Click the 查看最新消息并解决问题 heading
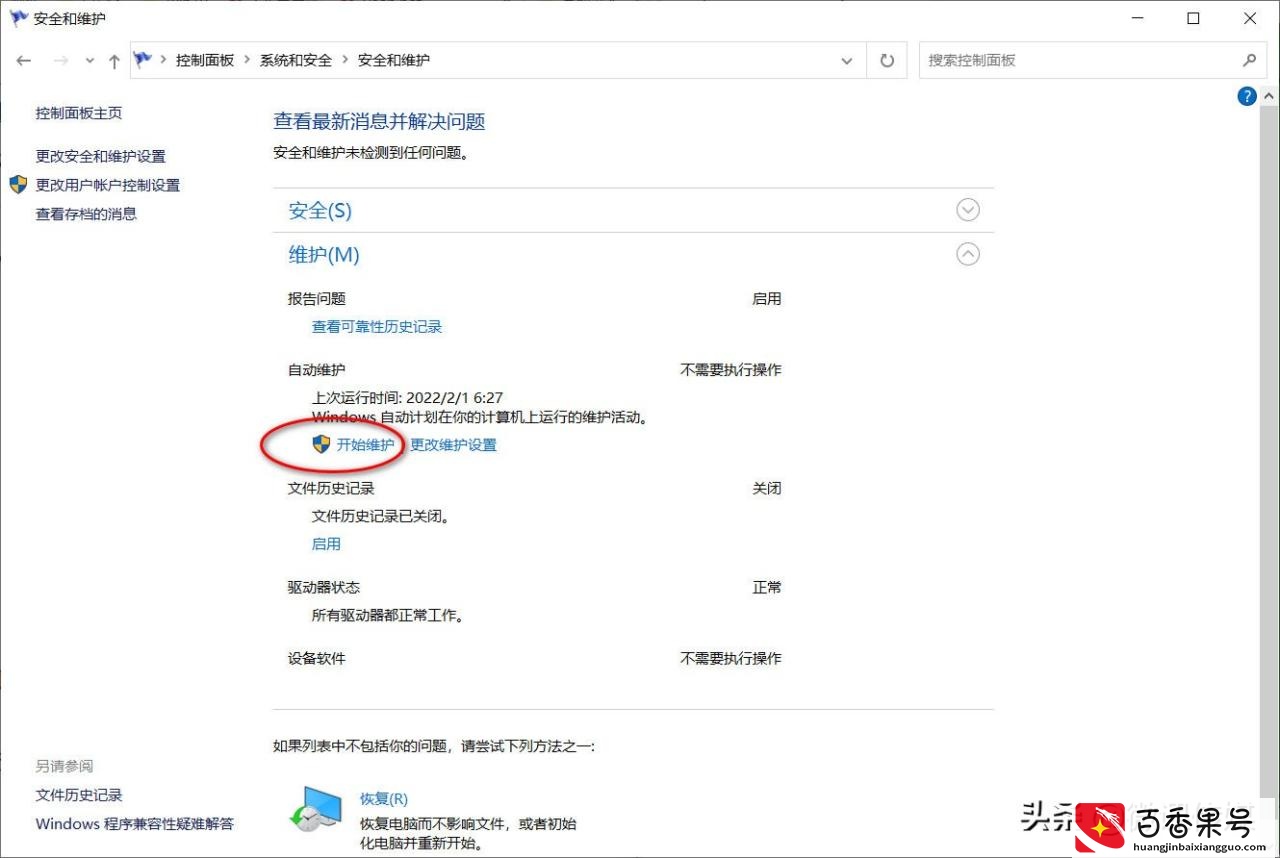Screen dimensions: 1280x858 (x=379, y=122)
